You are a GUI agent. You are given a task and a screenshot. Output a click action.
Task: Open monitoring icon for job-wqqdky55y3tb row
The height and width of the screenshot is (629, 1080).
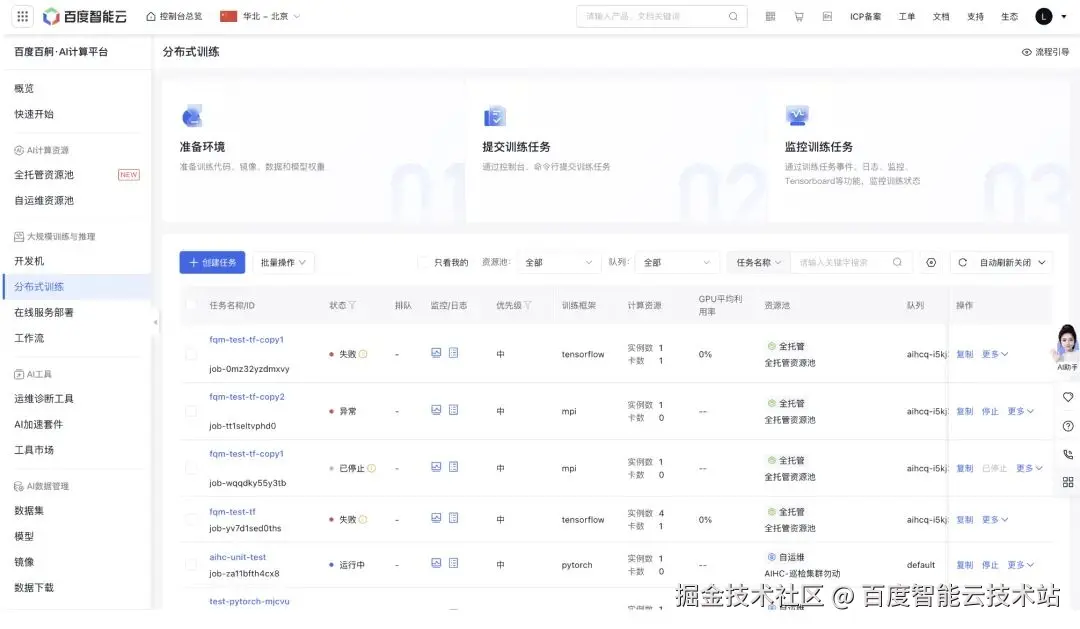[436, 467]
